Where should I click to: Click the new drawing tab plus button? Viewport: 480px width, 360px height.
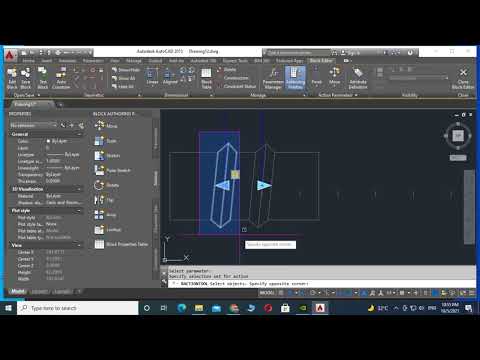[x=61, y=105]
